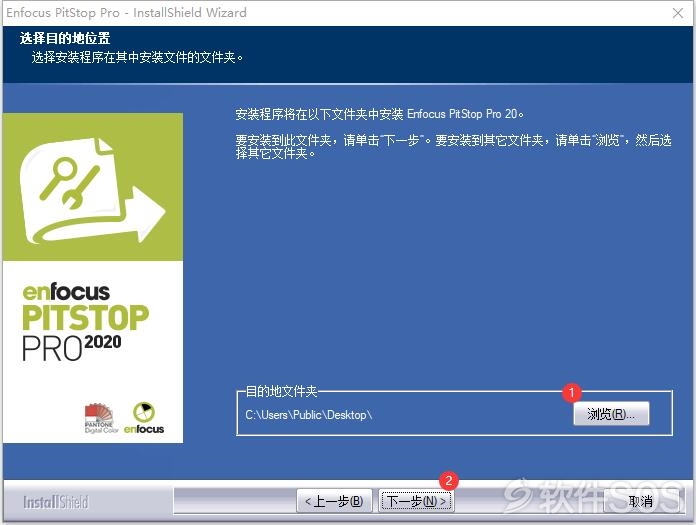The width and height of the screenshot is (696, 525).
Task: Click the InstallShield logo text
Action: click(55, 502)
